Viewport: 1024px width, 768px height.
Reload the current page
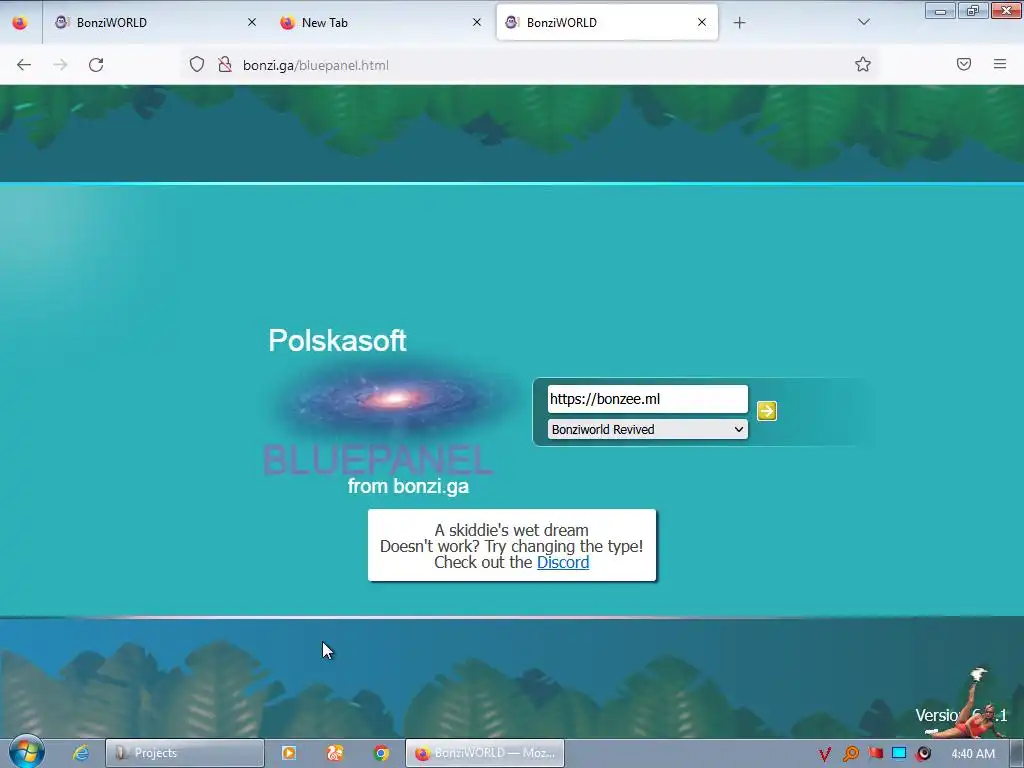(96, 65)
